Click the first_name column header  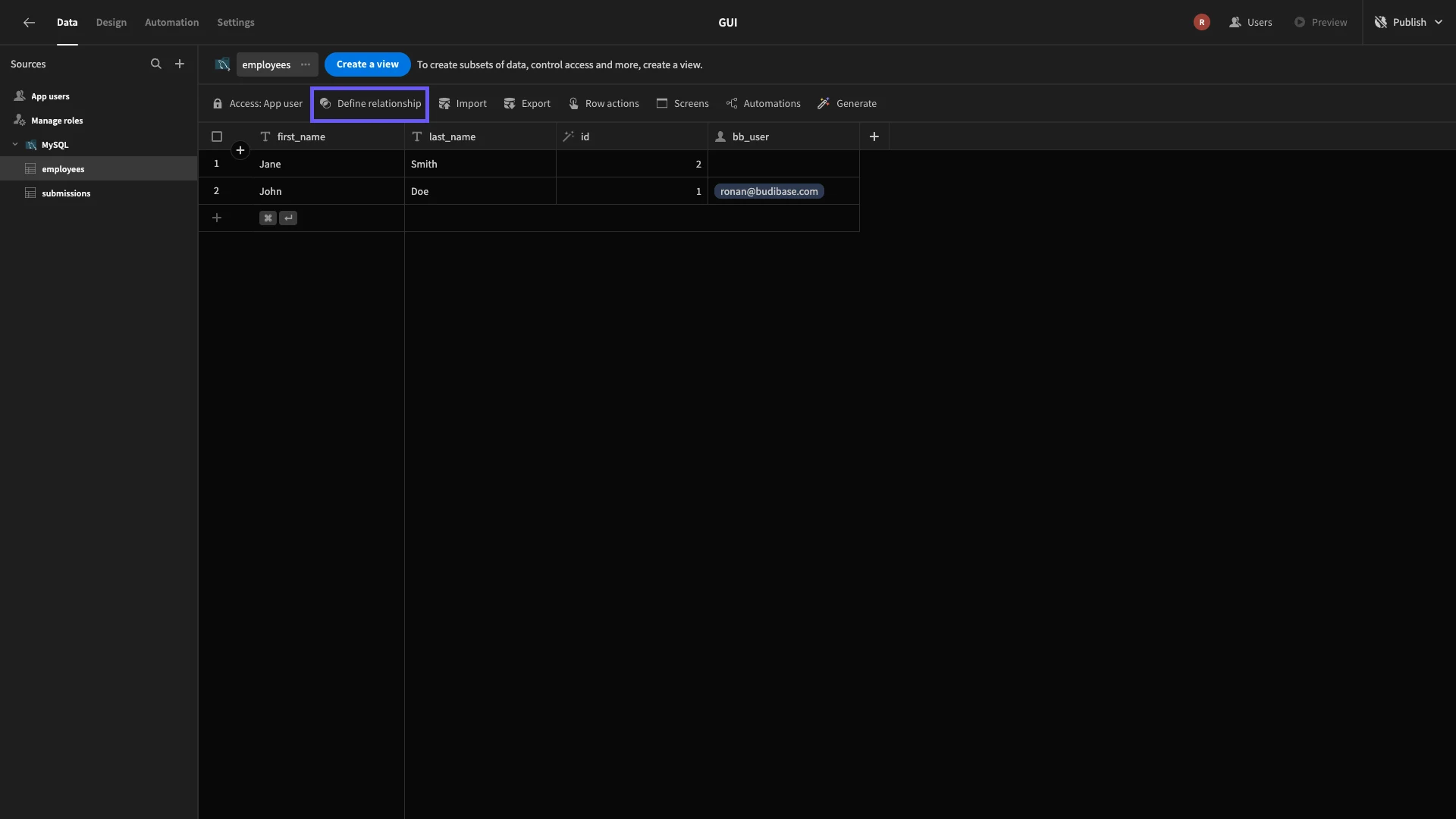[x=328, y=137]
